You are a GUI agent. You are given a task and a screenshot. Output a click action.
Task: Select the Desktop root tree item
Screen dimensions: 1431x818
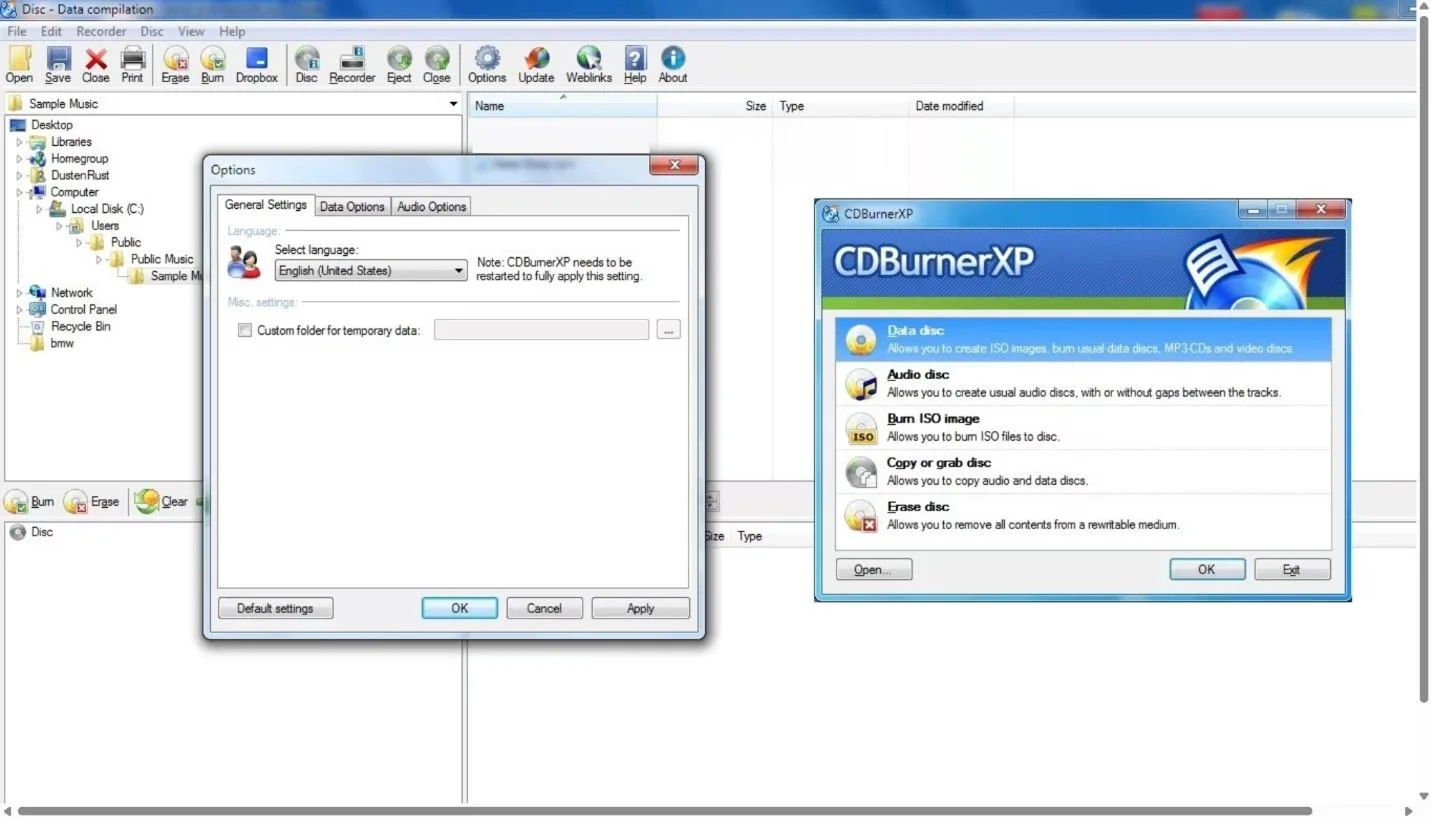[x=51, y=125]
